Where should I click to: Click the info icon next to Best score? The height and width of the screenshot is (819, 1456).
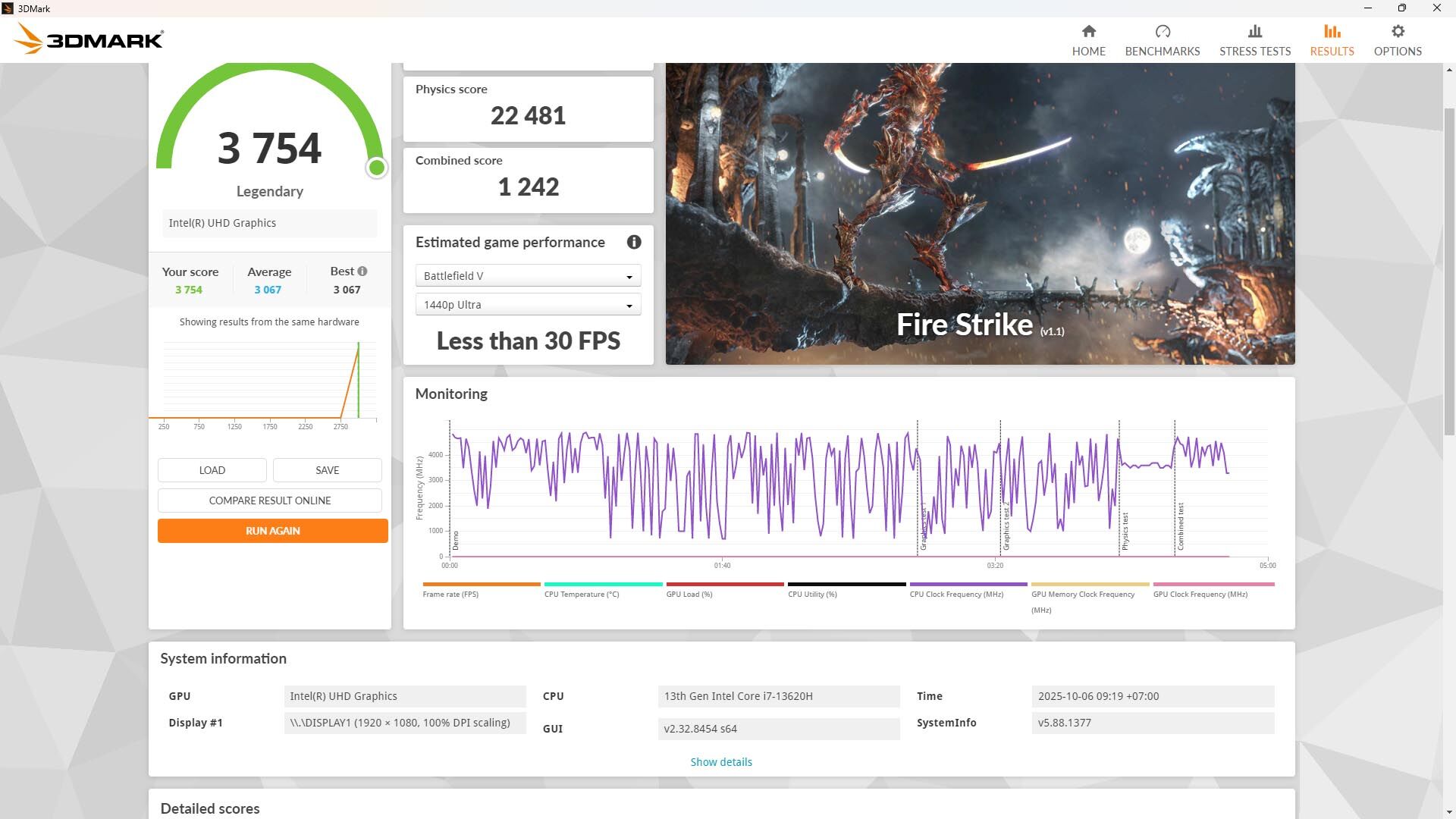tap(362, 271)
